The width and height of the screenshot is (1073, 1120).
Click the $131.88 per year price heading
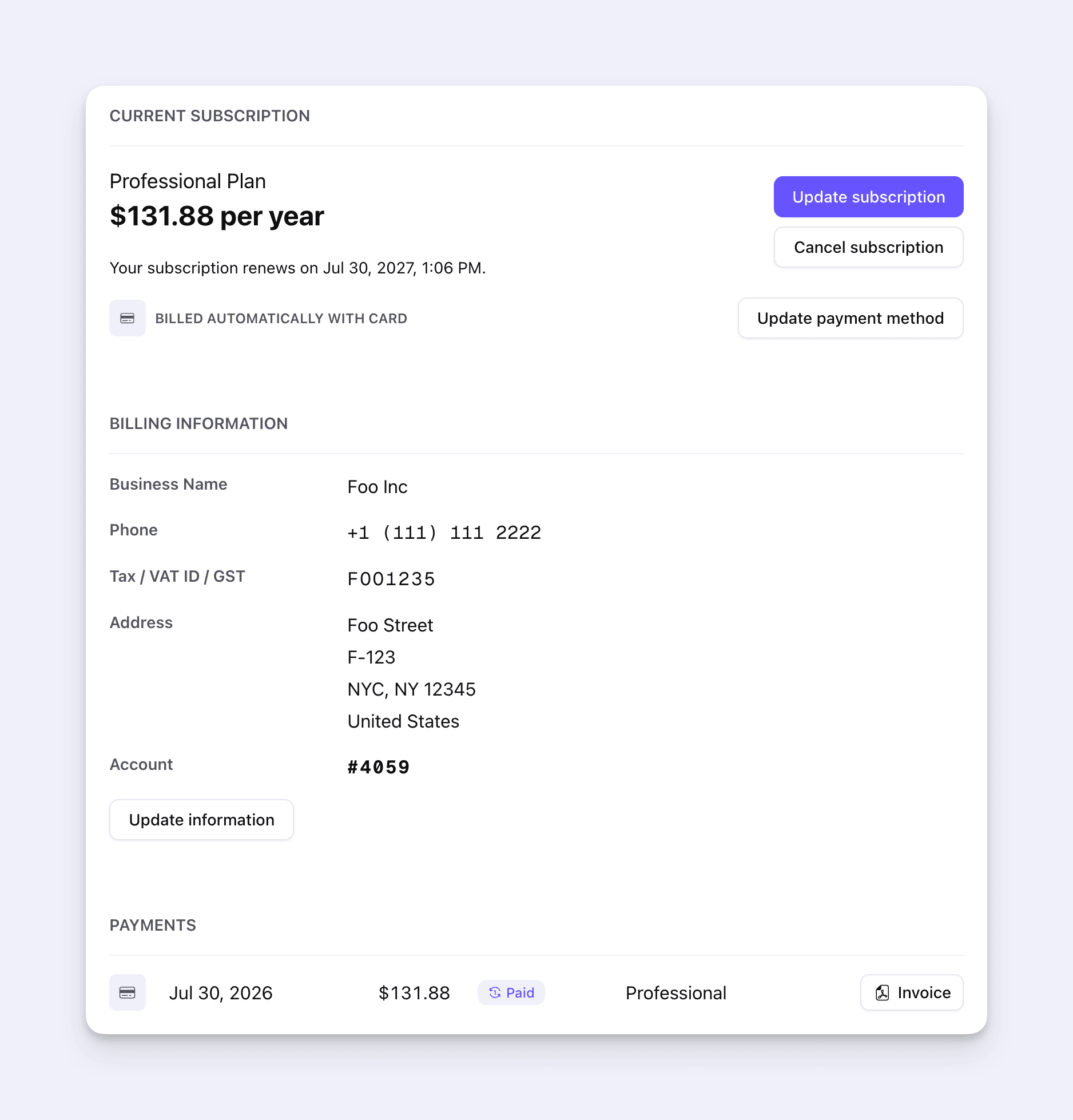(217, 216)
